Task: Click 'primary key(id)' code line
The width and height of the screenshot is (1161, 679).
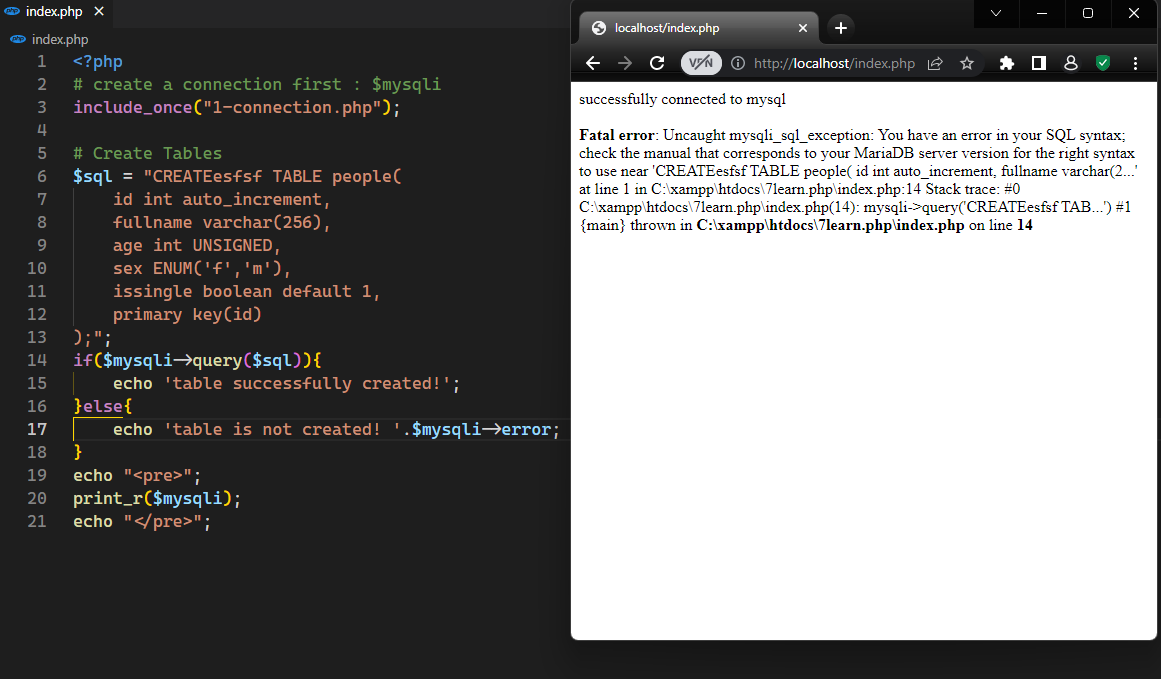Action: (187, 314)
